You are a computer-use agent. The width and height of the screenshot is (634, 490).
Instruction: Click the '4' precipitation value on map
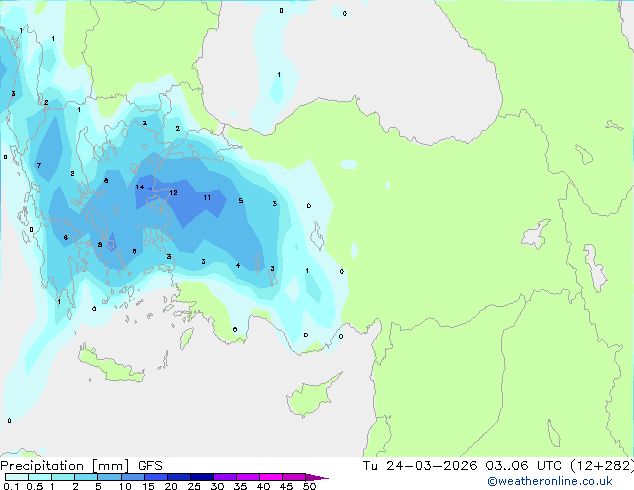point(238,265)
